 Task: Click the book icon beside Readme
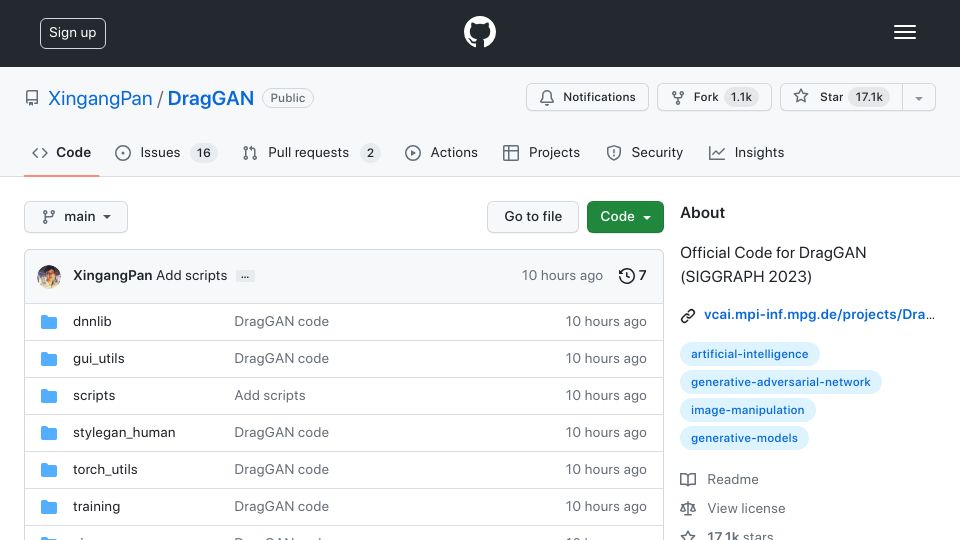pyautogui.click(x=688, y=479)
